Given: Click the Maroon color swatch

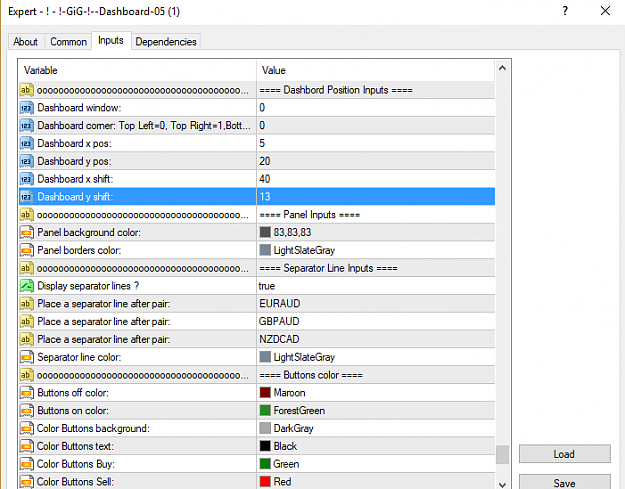Looking at the screenshot, I should click(x=265, y=393).
